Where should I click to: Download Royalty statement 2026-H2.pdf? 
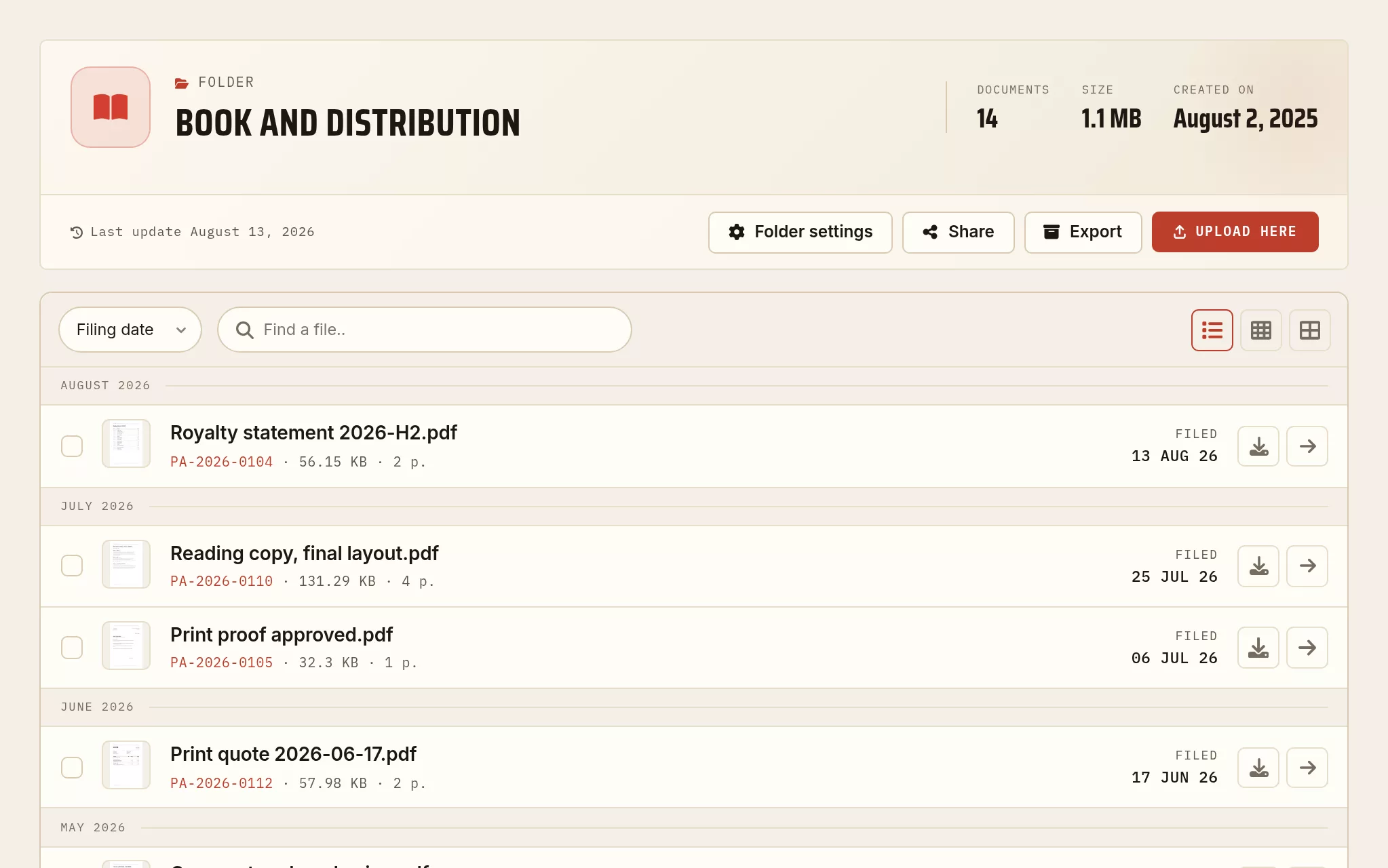(1258, 446)
